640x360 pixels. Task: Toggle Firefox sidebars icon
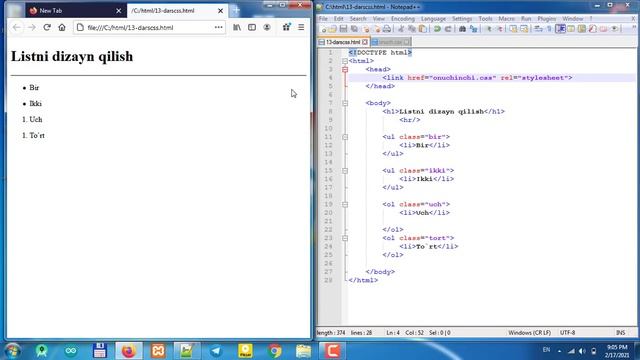tap(252, 27)
